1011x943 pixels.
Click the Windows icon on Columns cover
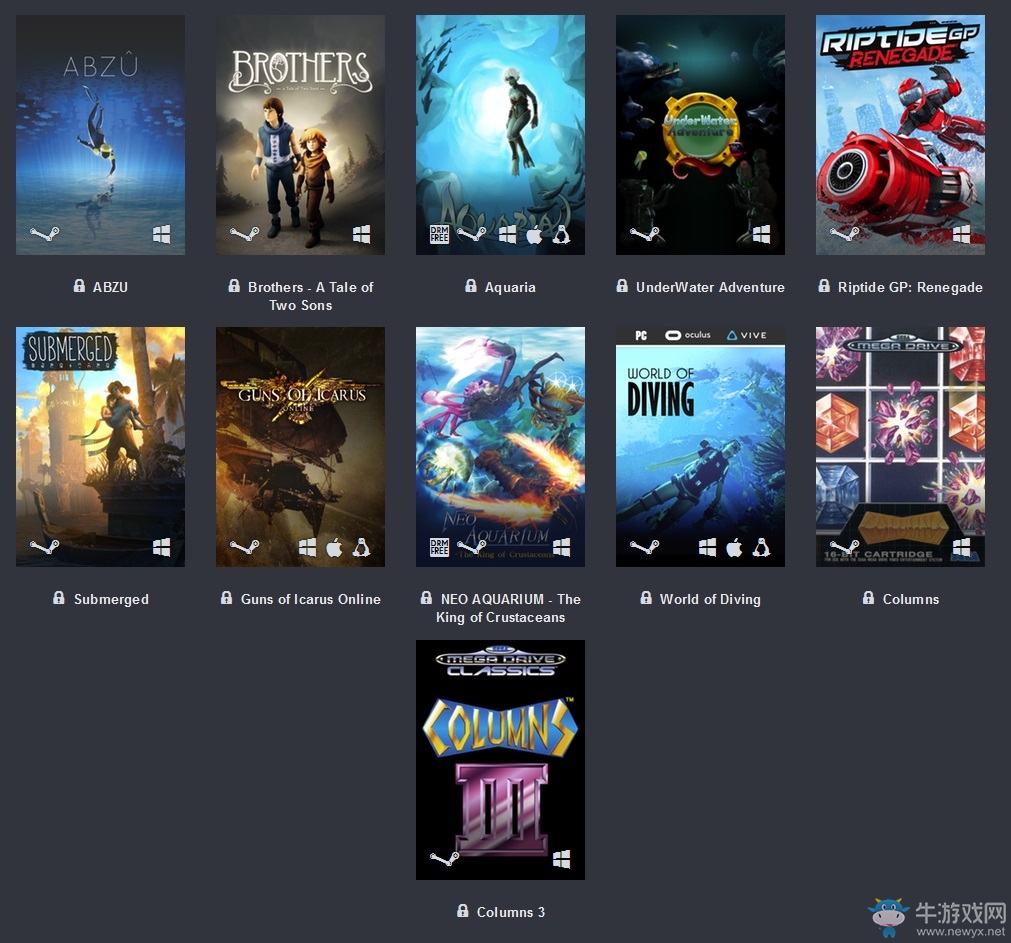(961, 547)
